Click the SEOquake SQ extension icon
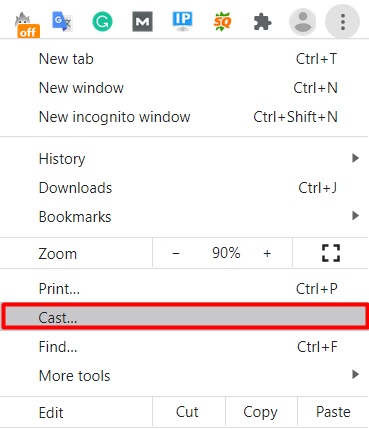The height and width of the screenshot is (429, 369). 222,22
